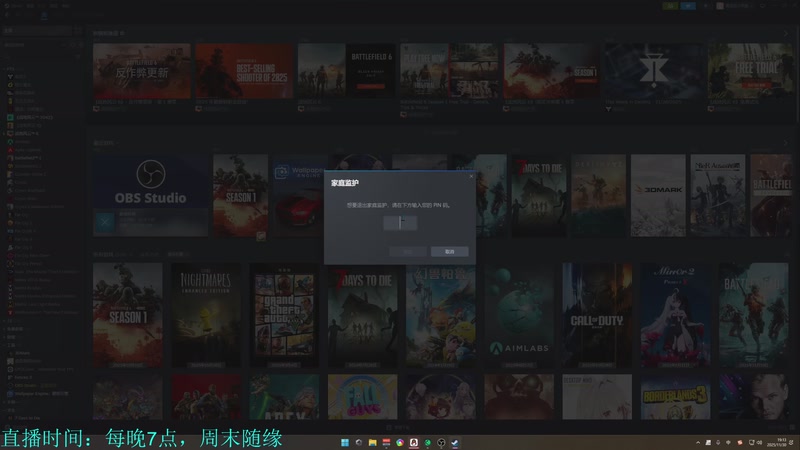Click the greyed-out confirm button beside 取消
The height and width of the screenshot is (450, 800).
point(408,252)
